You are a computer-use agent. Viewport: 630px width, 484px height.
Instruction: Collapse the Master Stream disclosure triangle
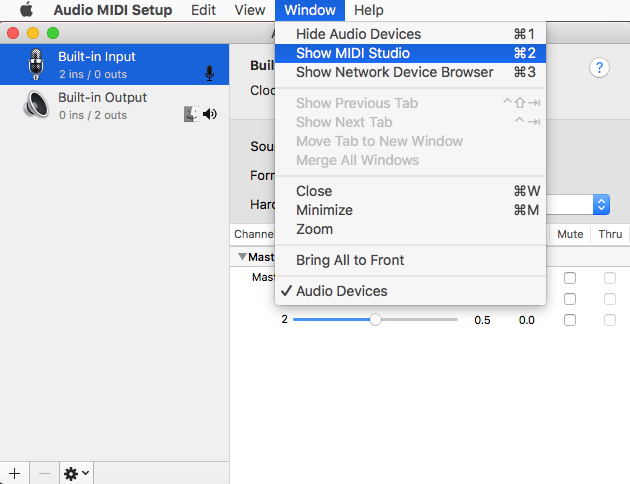[242, 256]
